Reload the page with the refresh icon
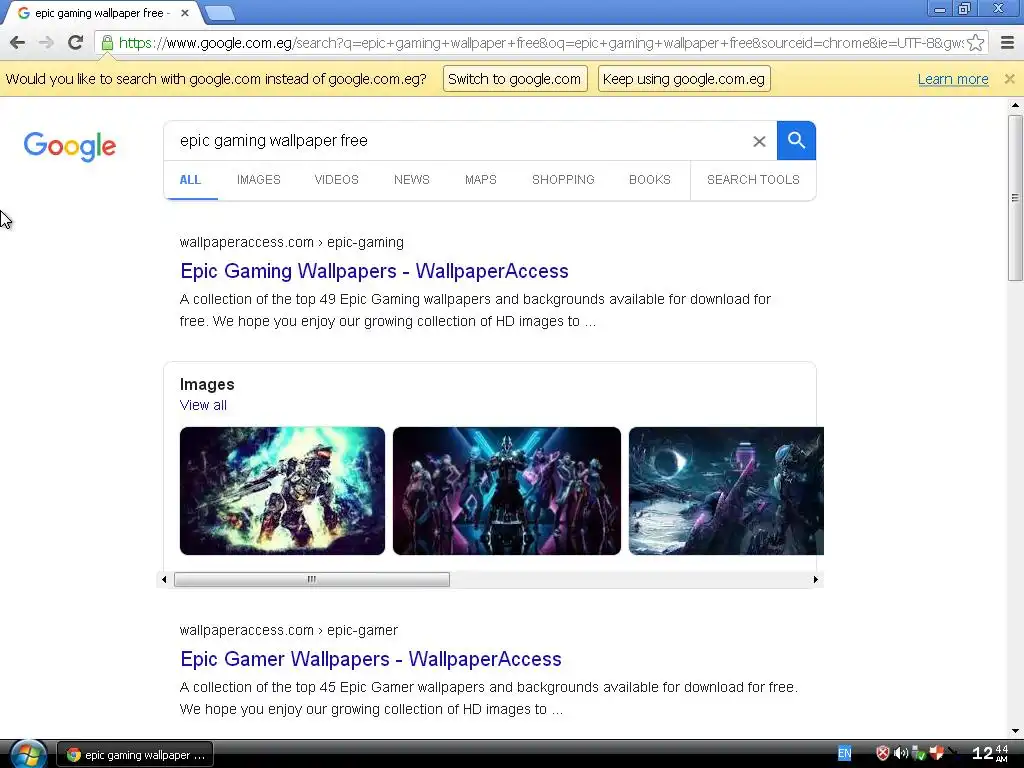 75,43
